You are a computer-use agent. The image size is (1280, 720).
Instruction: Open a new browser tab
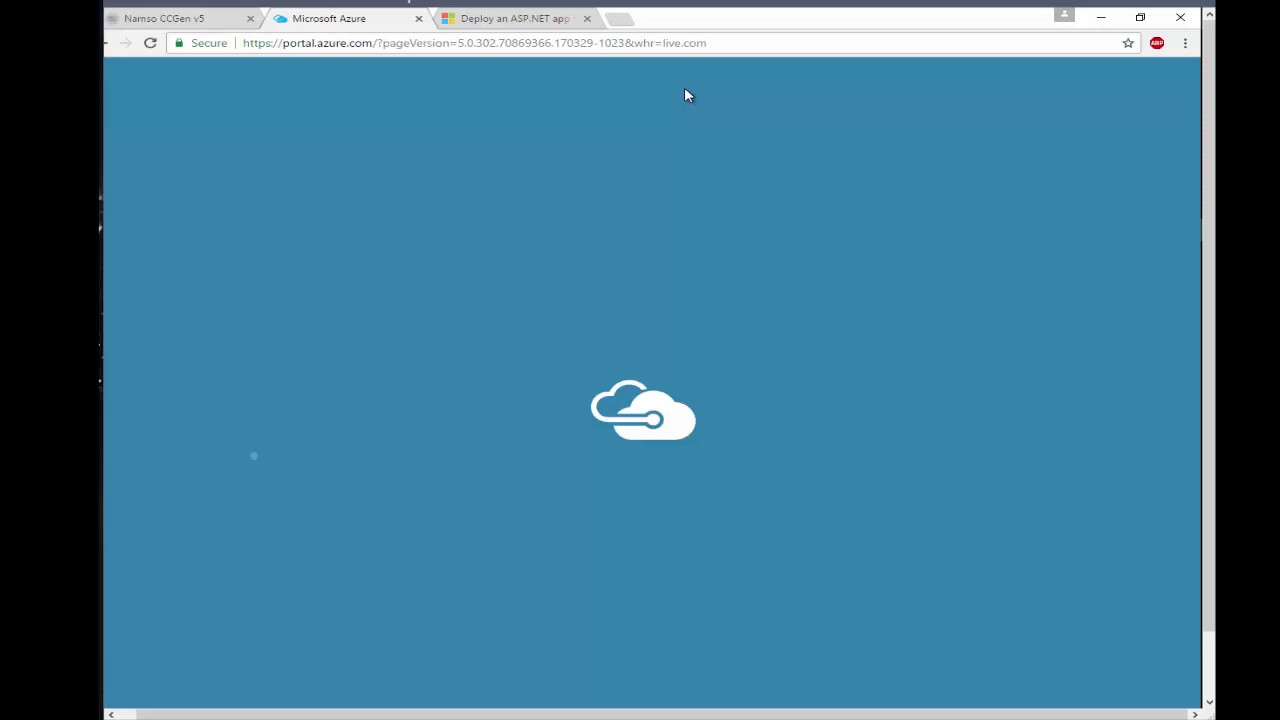coord(619,19)
